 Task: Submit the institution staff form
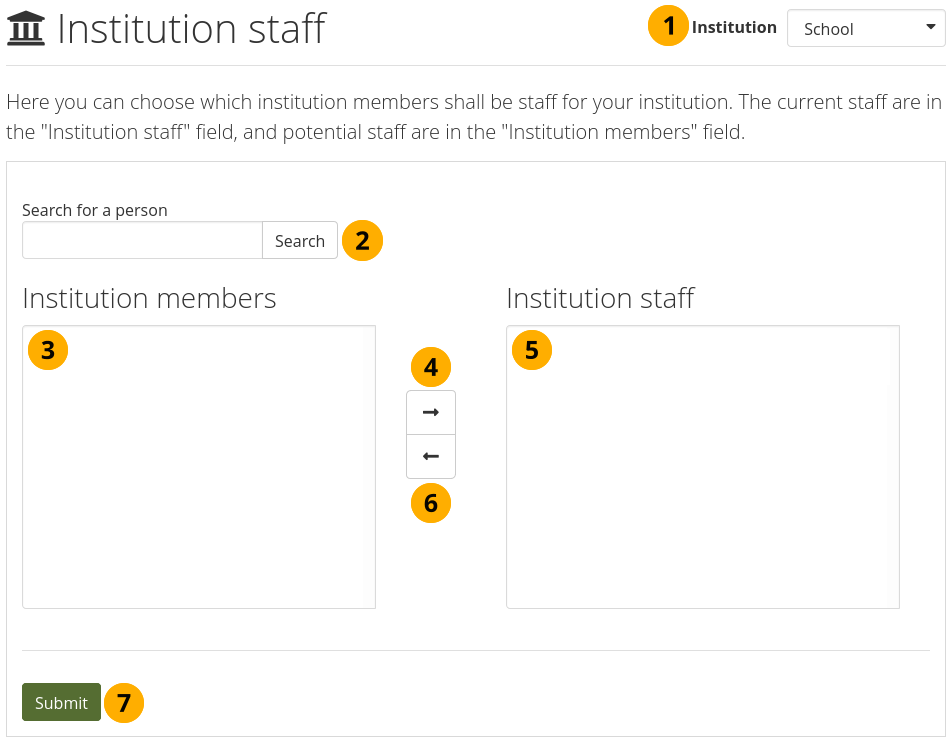(61, 703)
